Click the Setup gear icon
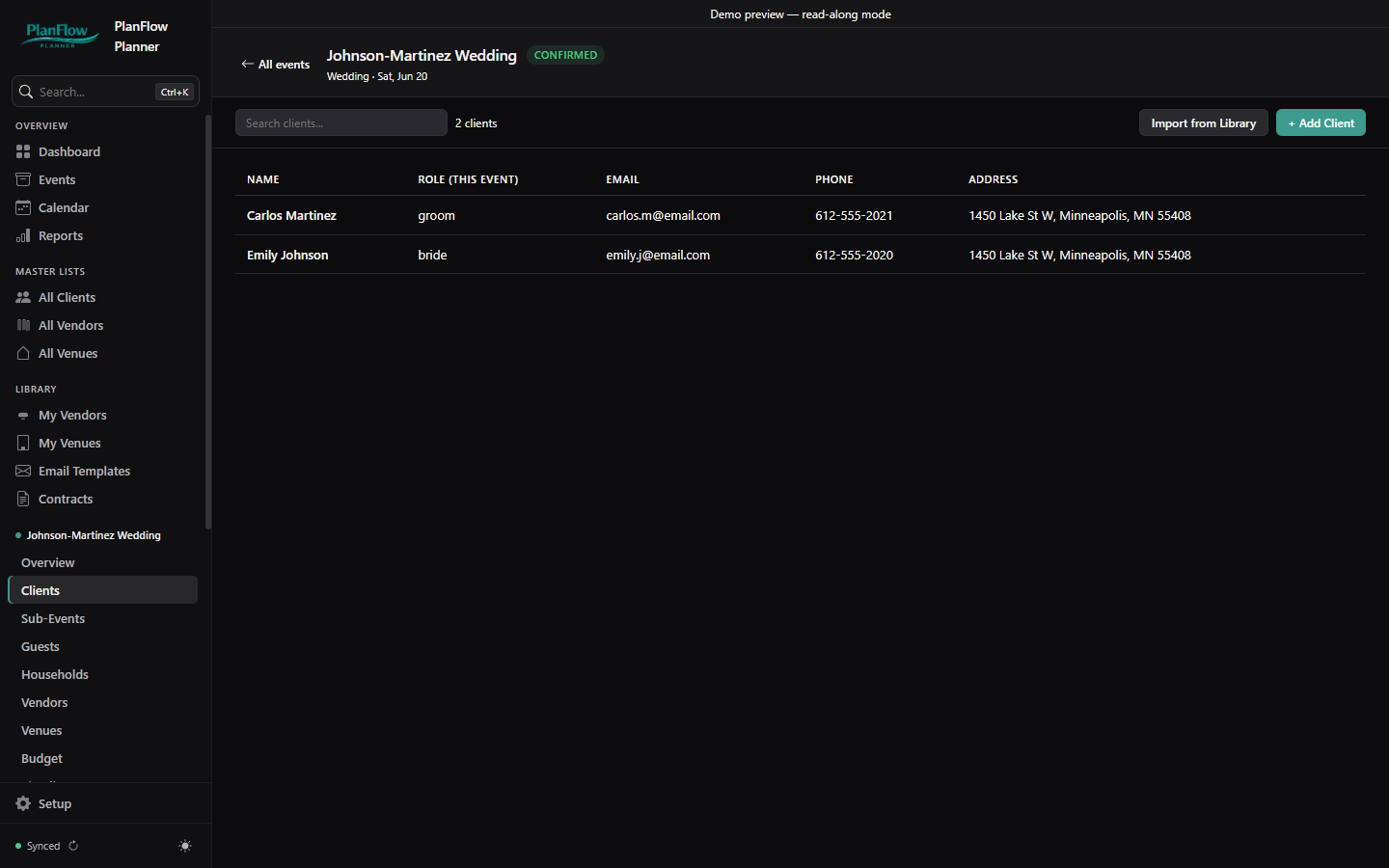The width and height of the screenshot is (1389, 868). coord(23,803)
